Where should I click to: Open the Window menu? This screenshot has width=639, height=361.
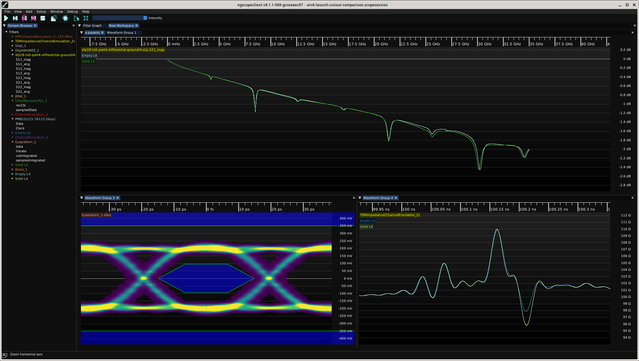coord(57,11)
